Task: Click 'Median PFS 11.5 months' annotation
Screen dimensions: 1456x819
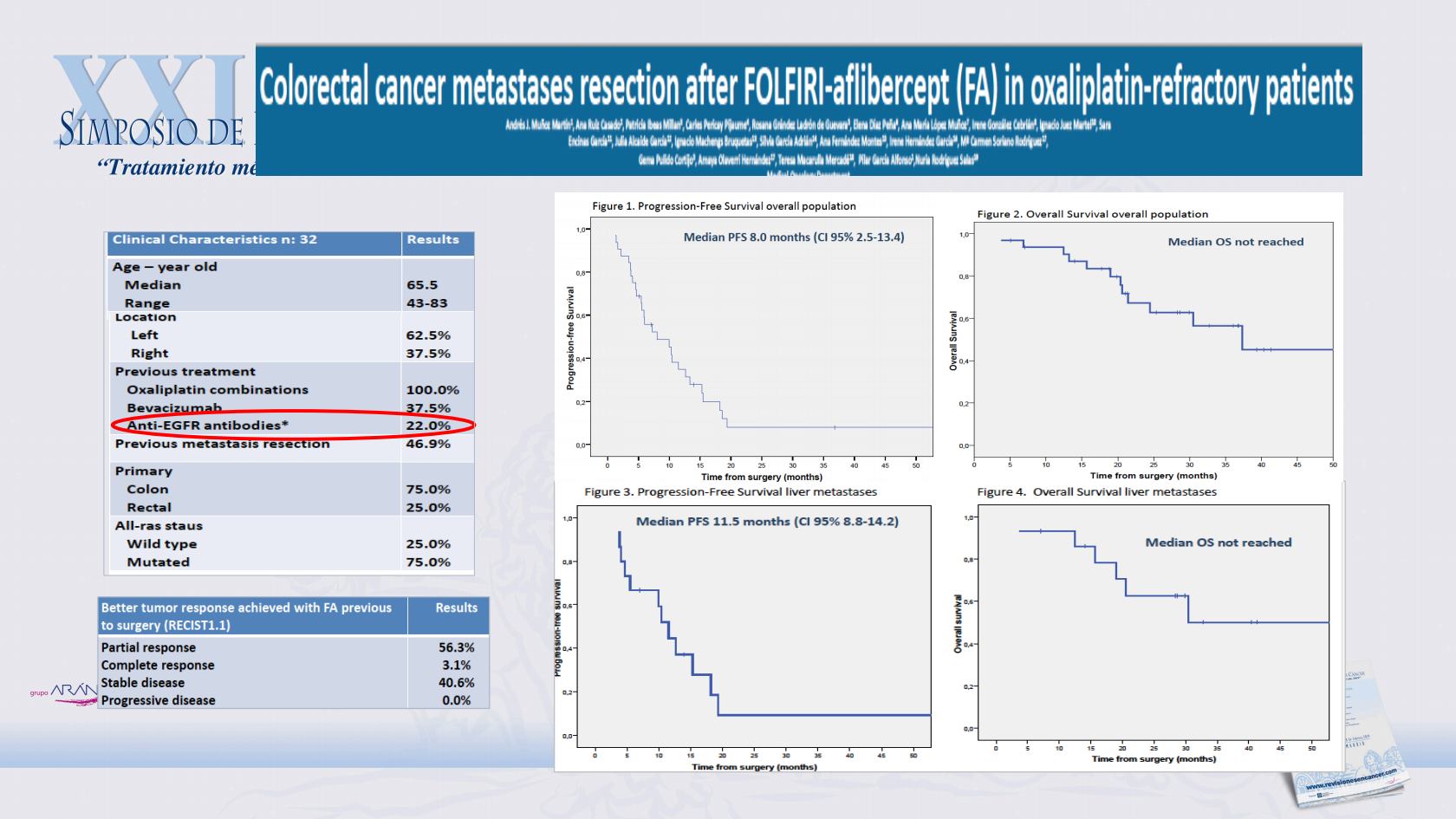Action: (x=767, y=522)
